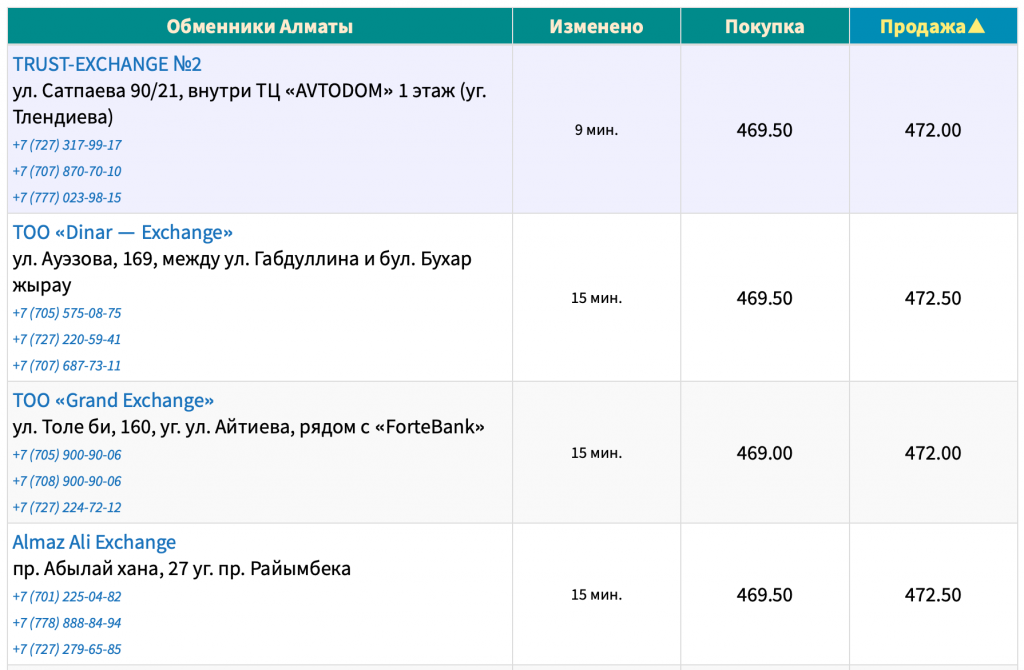Sort by Изменено column header
Viewport: 1024px width, 670px height.
(x=596, y=26)
